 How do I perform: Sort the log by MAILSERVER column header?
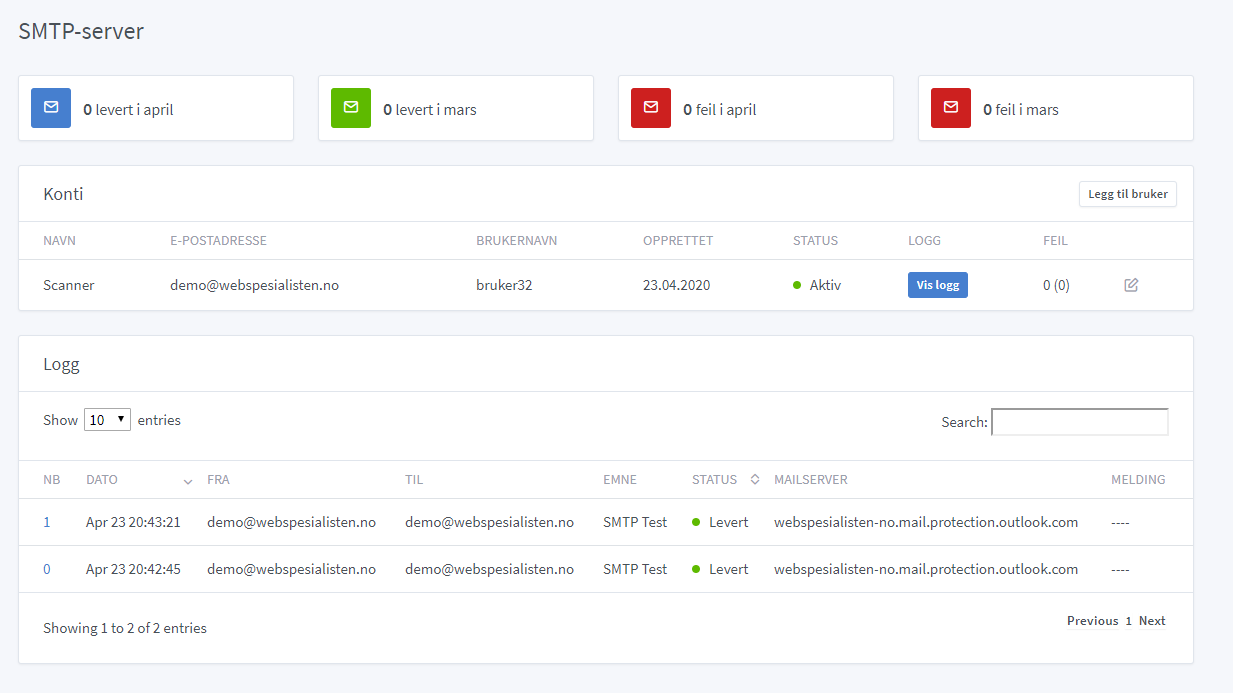pos(810,480)
